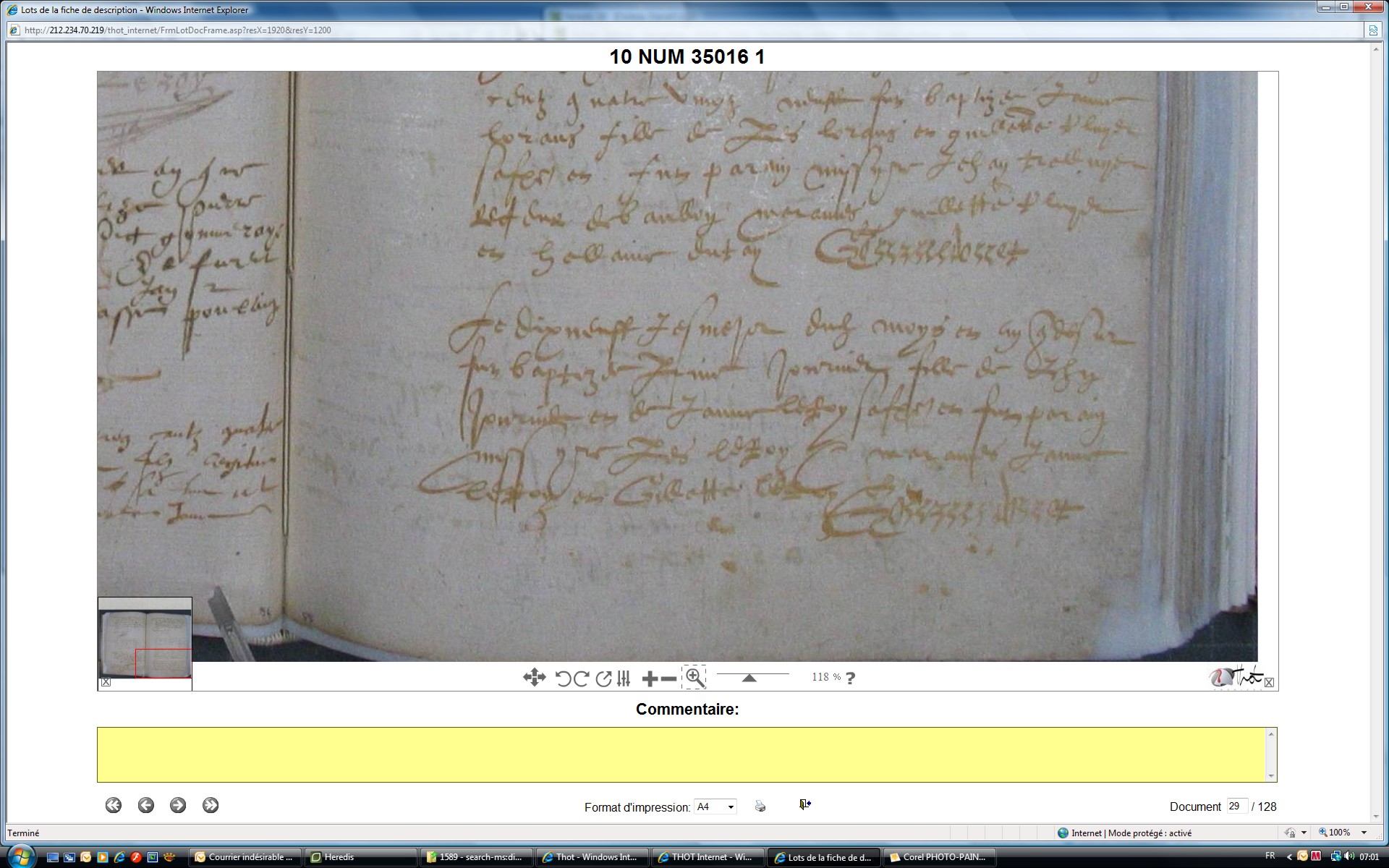This screenshot has height=868, width=1389.
Task: Open viewer help question mark
Action: 851,678
